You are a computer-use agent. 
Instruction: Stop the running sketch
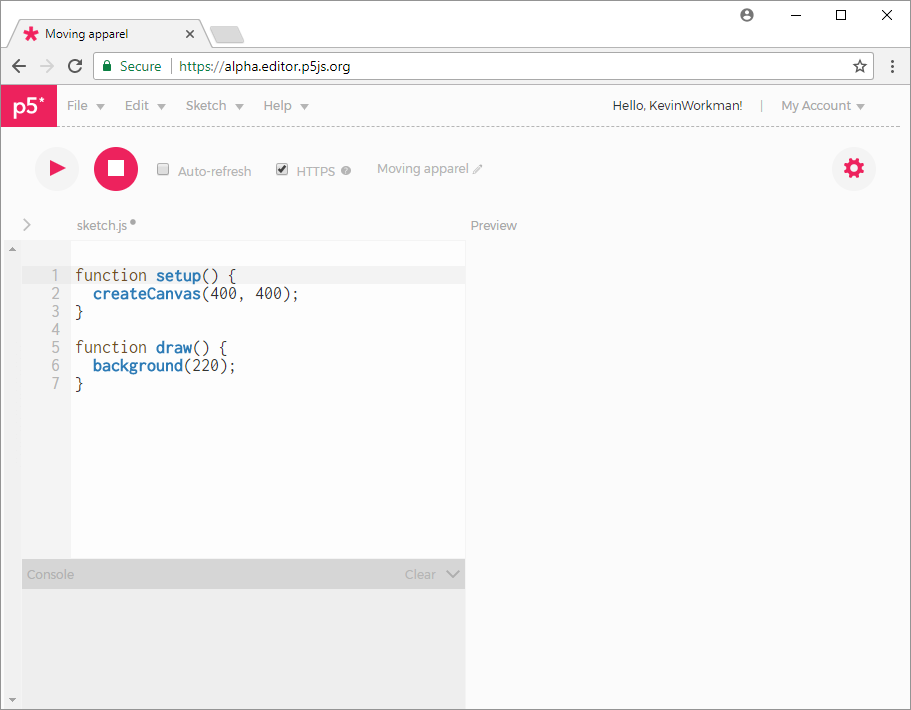pyautogui.click(x=116, y=168)
